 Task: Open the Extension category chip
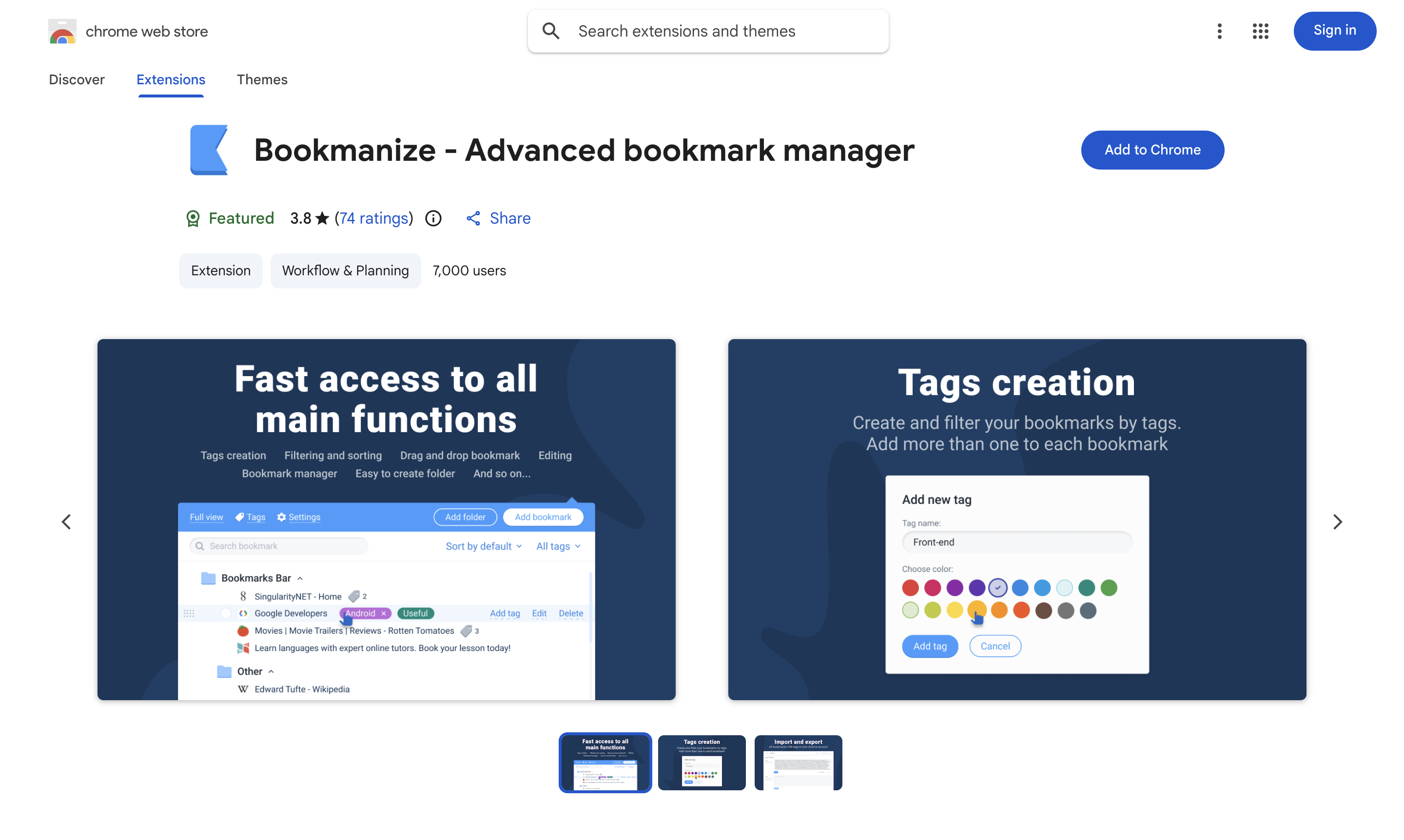click(x=221, y=270)
